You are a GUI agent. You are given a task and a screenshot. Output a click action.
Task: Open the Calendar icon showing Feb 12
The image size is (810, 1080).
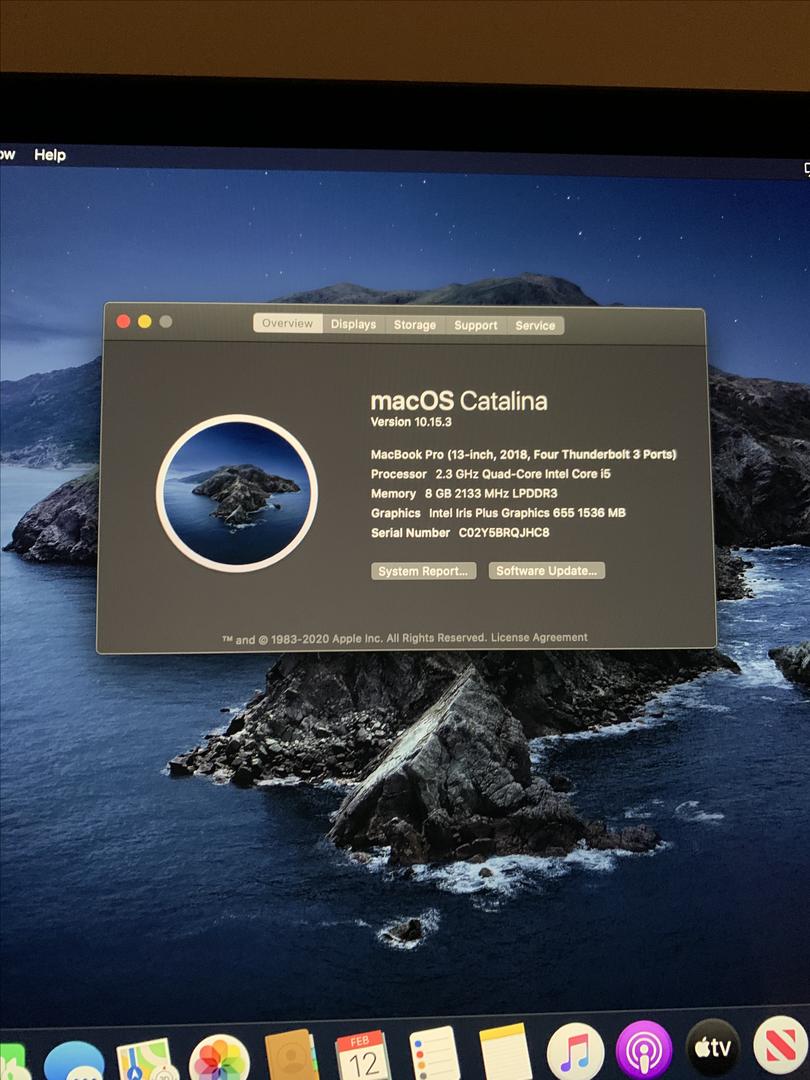(x=363, y=1056)
